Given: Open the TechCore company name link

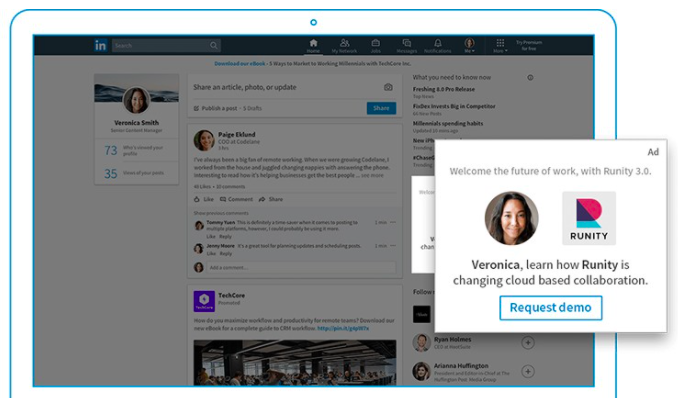Looking at the screenshot, I should tap(231, 295).
